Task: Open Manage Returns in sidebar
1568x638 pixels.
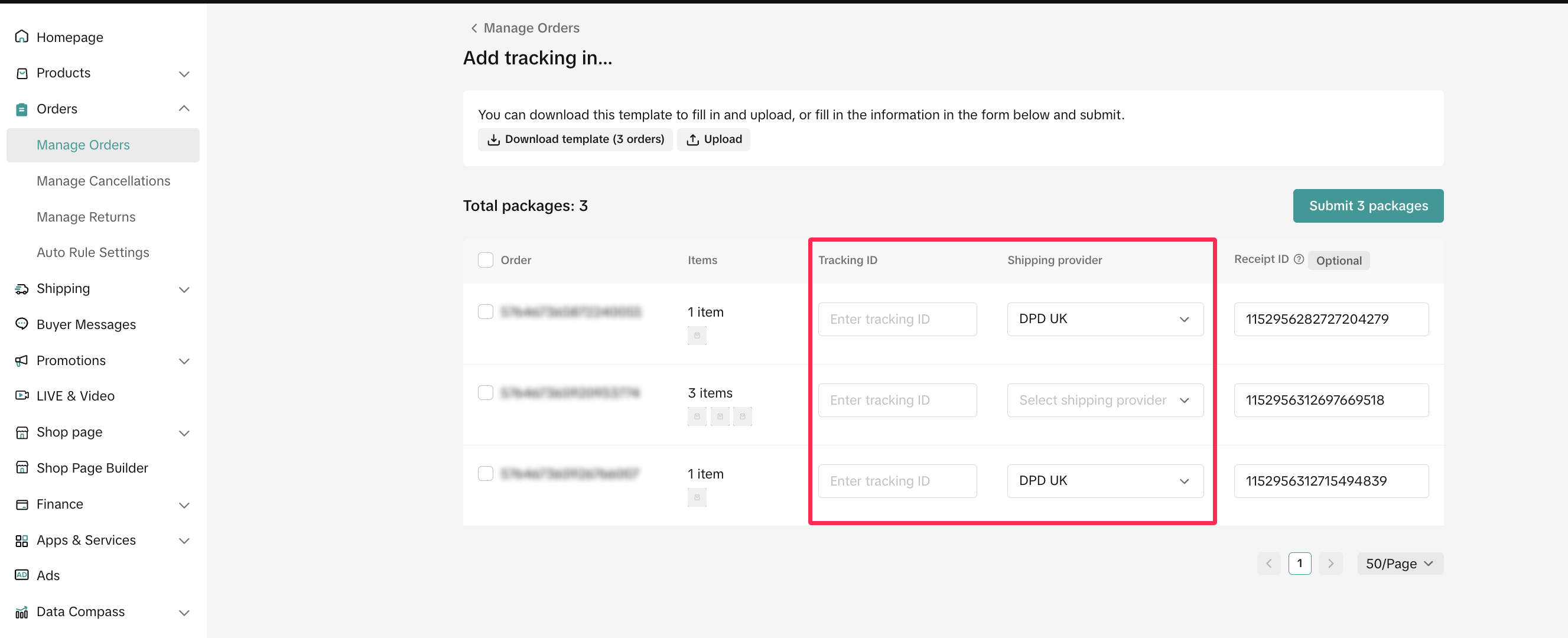Action: click(x=86, y=217)
